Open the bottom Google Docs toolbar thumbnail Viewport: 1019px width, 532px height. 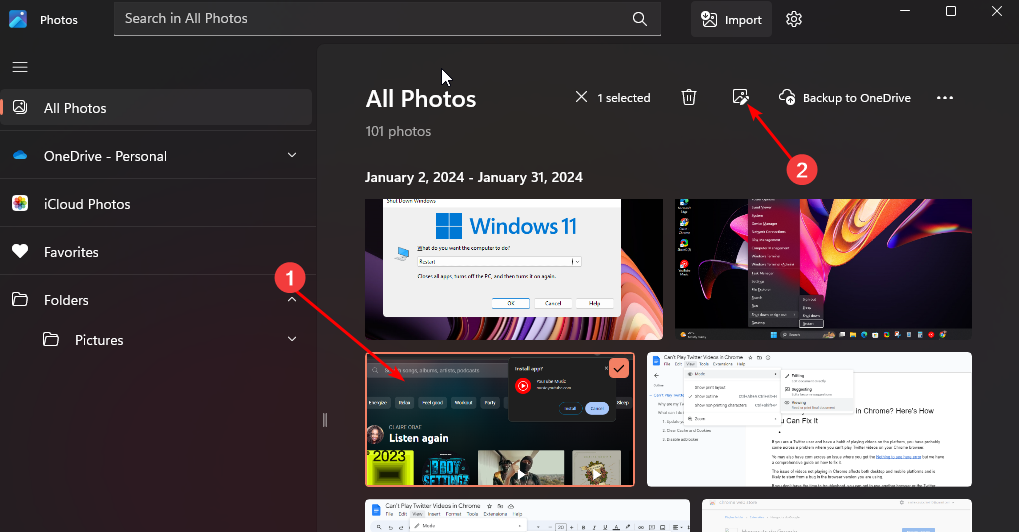pyautogui.click(x=527, y=516)
